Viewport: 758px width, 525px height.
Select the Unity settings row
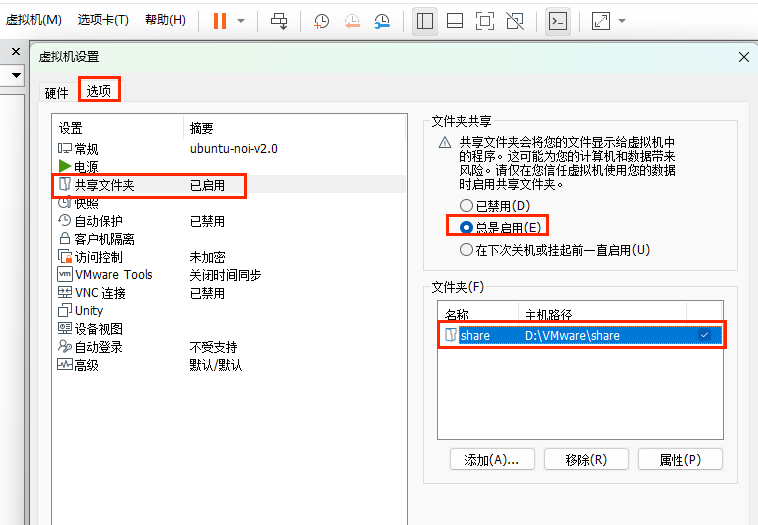[x=228, y=310]
